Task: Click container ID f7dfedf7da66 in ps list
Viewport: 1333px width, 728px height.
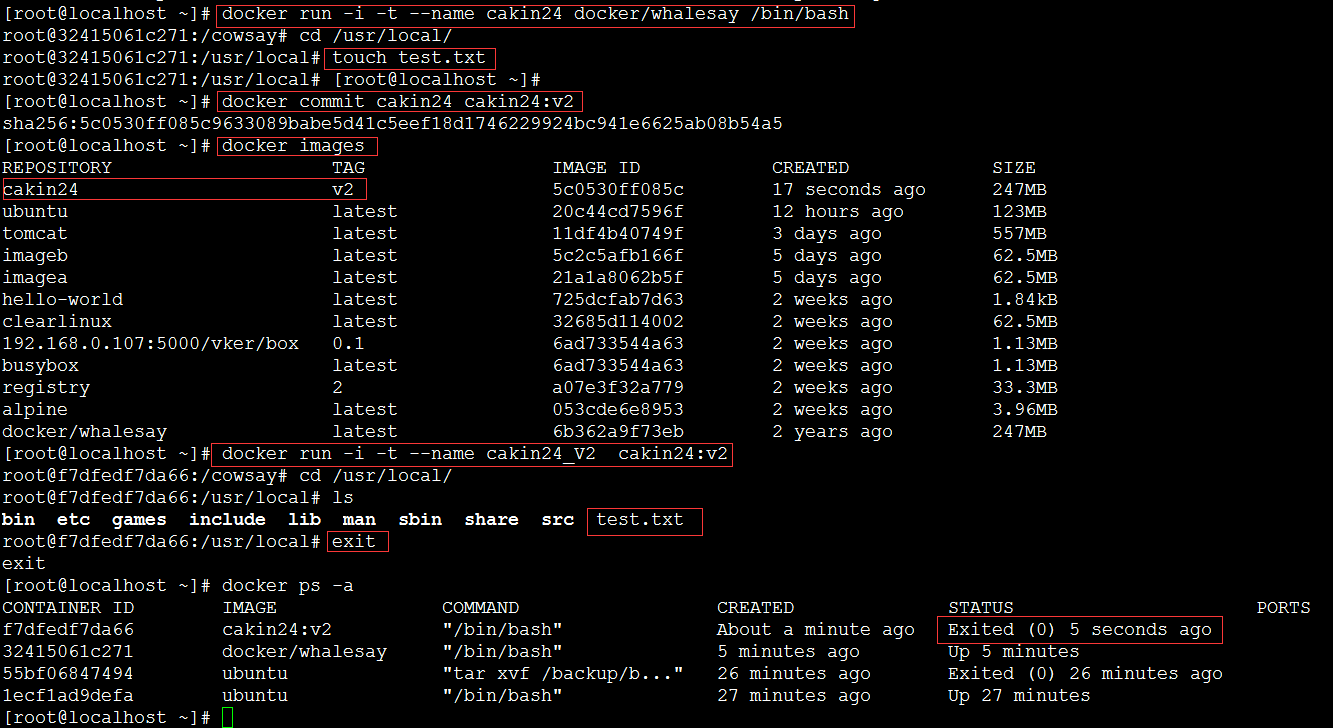Action: click(x=68, y=630)
